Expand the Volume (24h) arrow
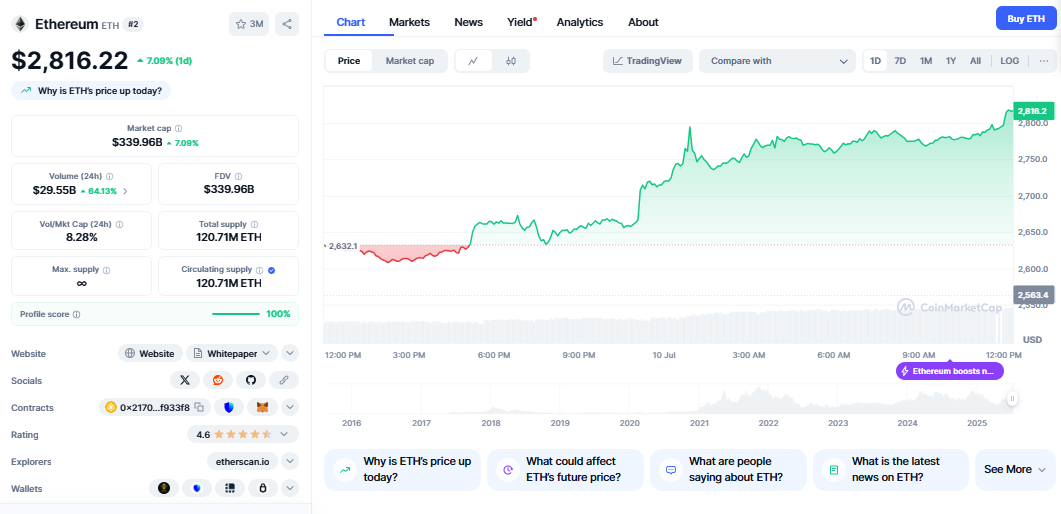 pyautogui.click(x=125, y=191)
